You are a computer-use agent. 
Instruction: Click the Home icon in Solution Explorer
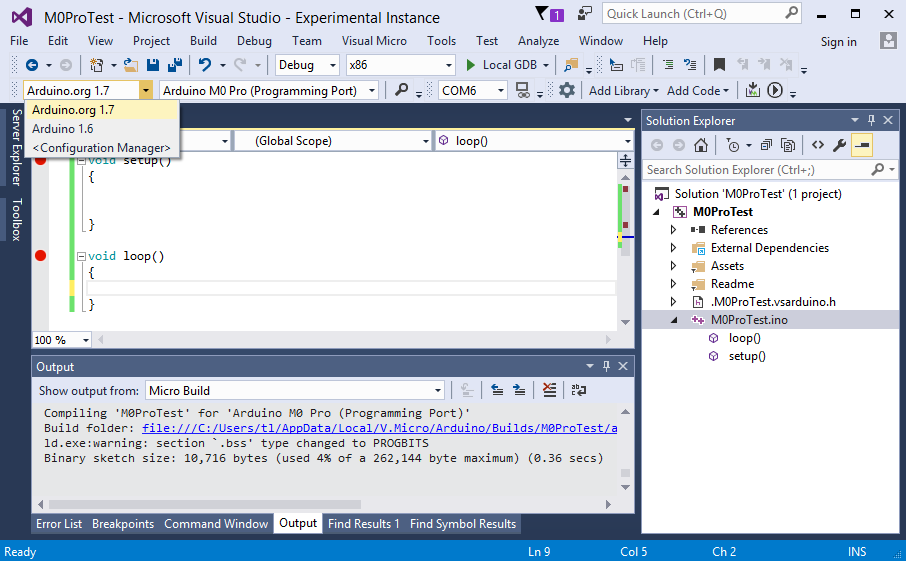click(x=701, y=145)
